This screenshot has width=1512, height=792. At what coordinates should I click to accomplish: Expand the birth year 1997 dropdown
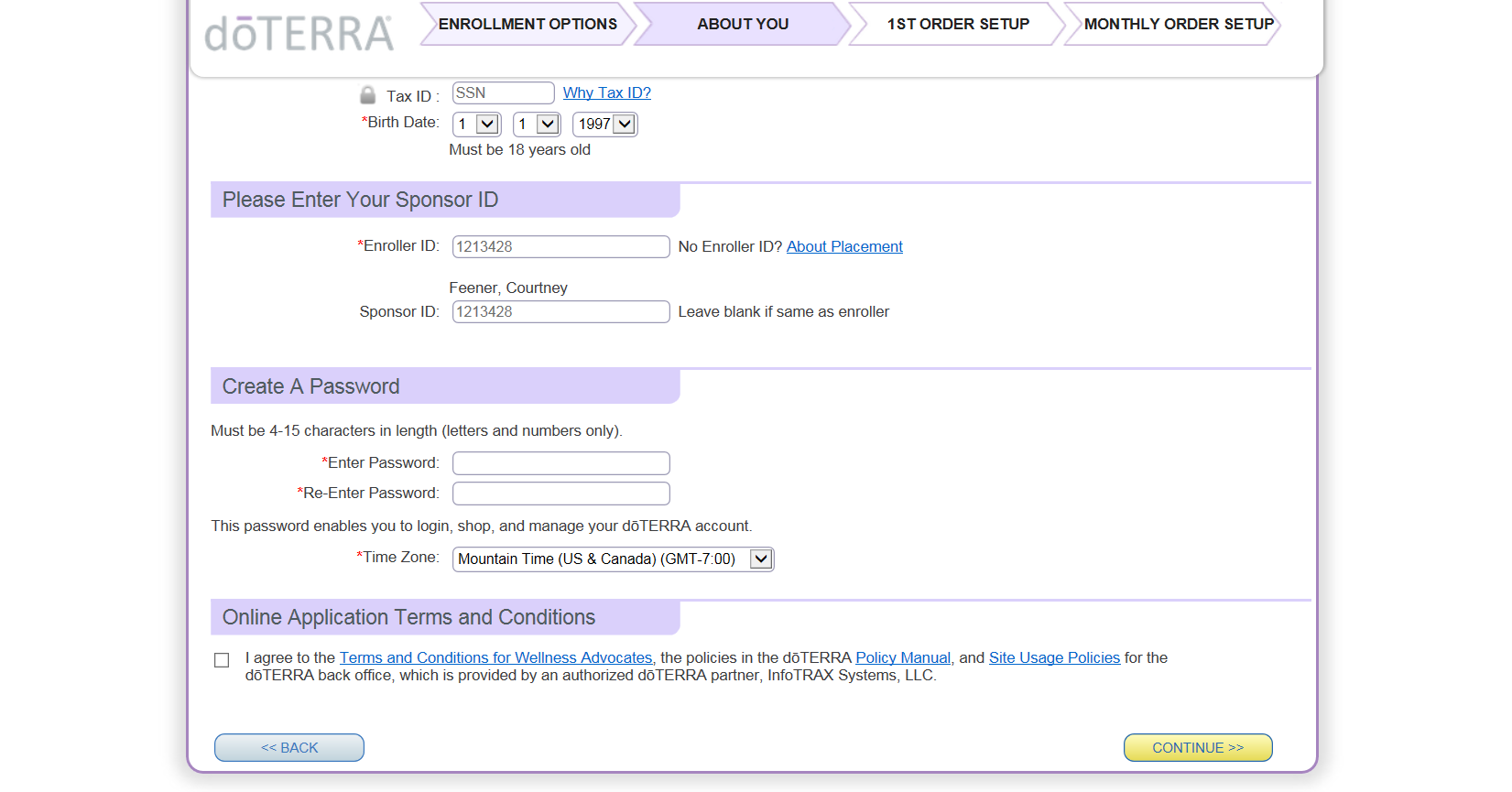click(x=604, y=125)
